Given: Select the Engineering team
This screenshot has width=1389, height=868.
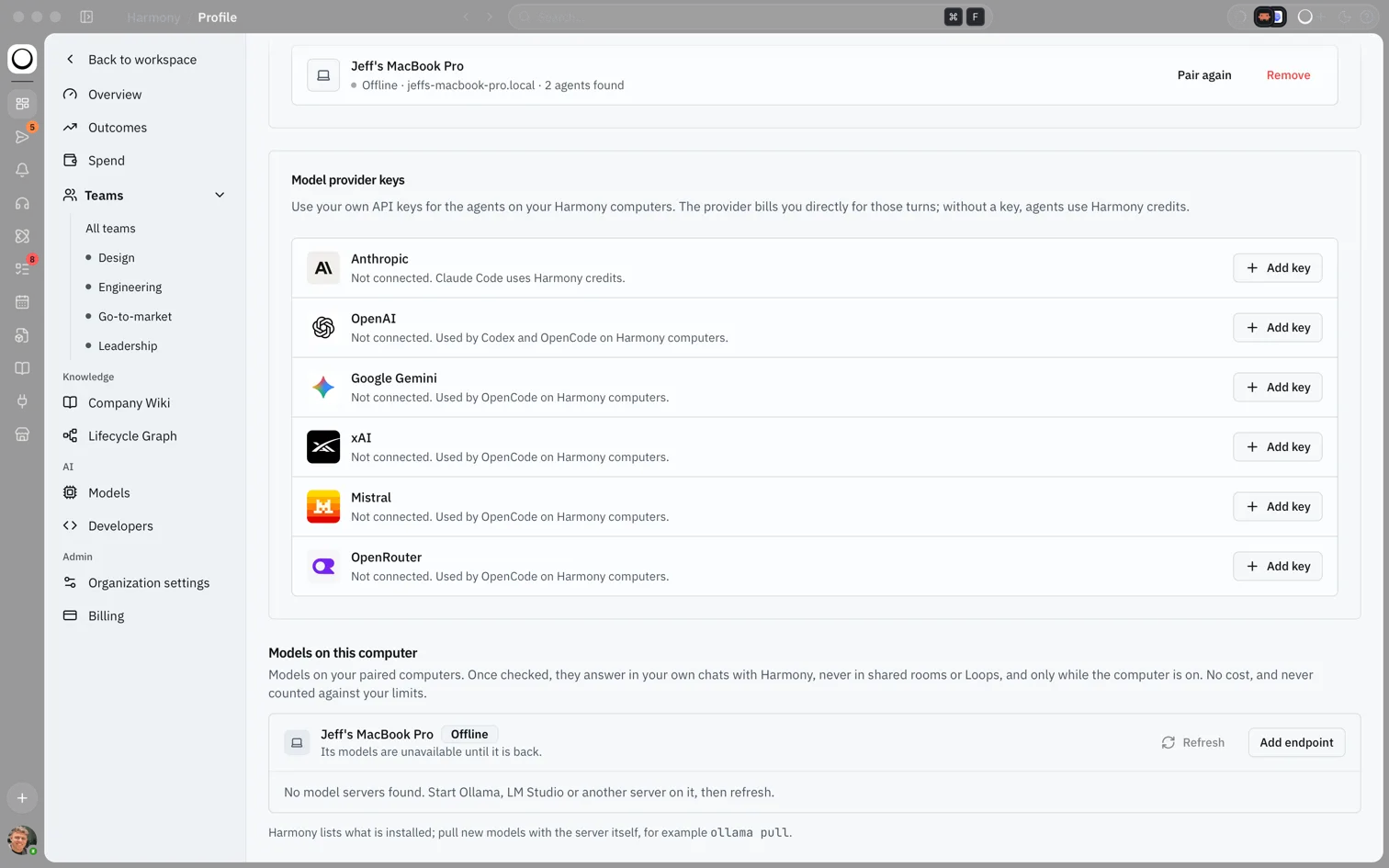Looking at the screenshot, I should pyautogui.click(x=130, y=287).
